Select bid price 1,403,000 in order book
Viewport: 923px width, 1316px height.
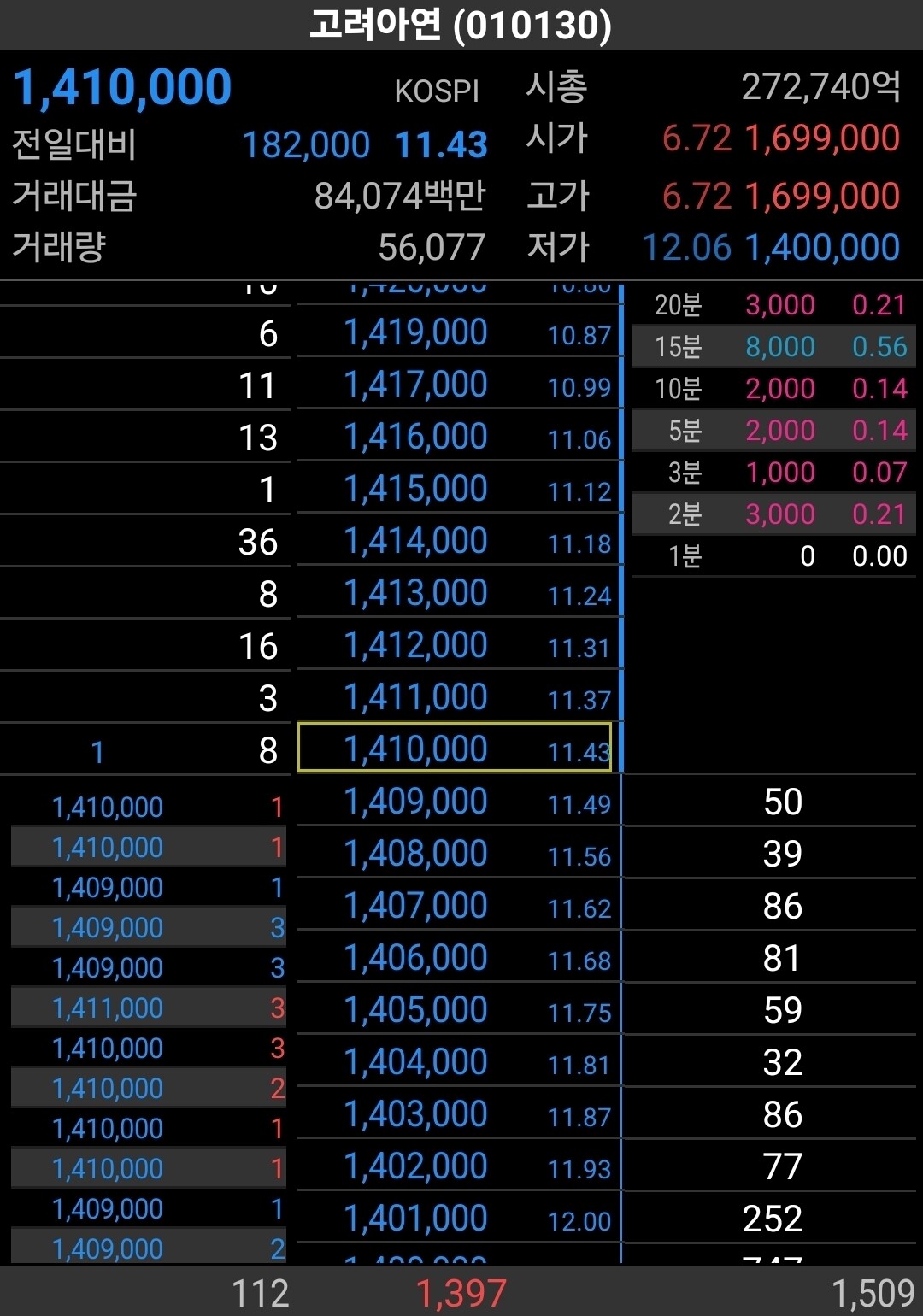point(415,1114)
